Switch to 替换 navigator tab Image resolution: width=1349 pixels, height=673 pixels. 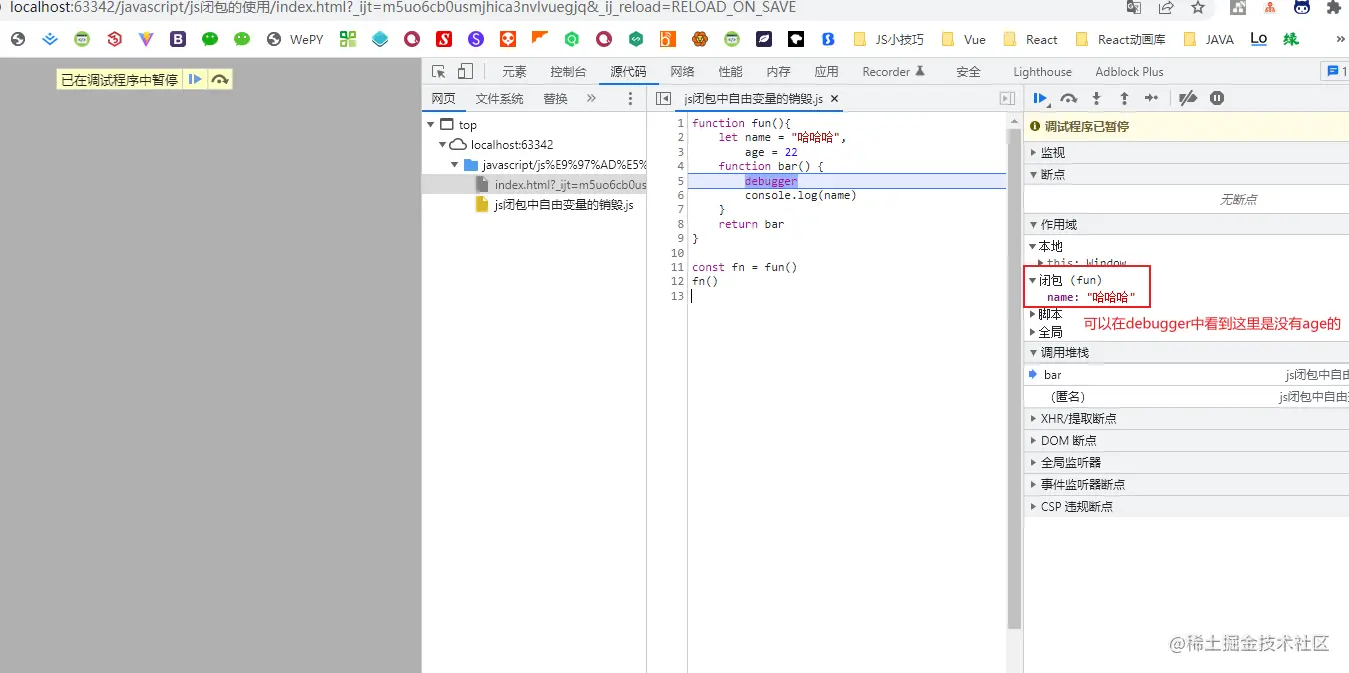pyautogui.click(x=555, y=98)
